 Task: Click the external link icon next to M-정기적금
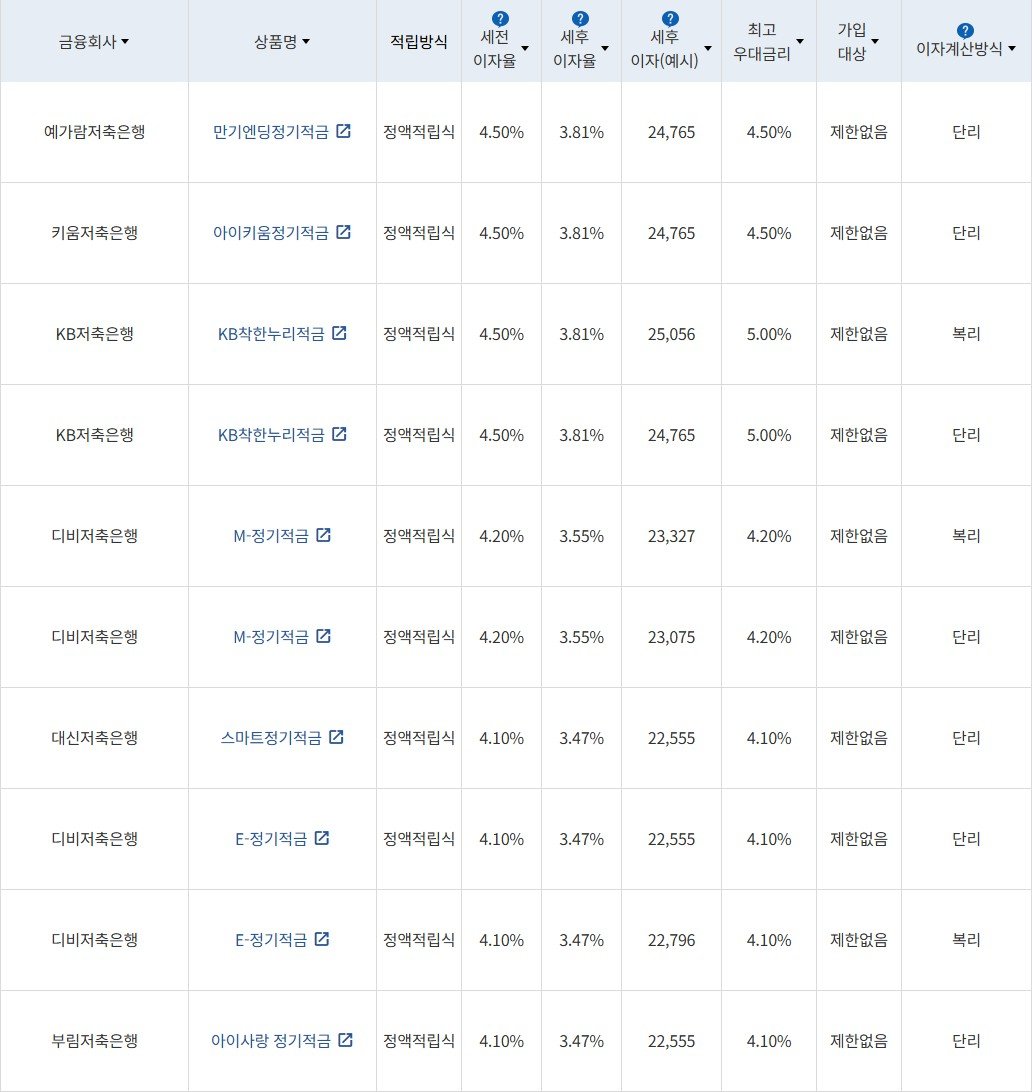click(323, 535)
